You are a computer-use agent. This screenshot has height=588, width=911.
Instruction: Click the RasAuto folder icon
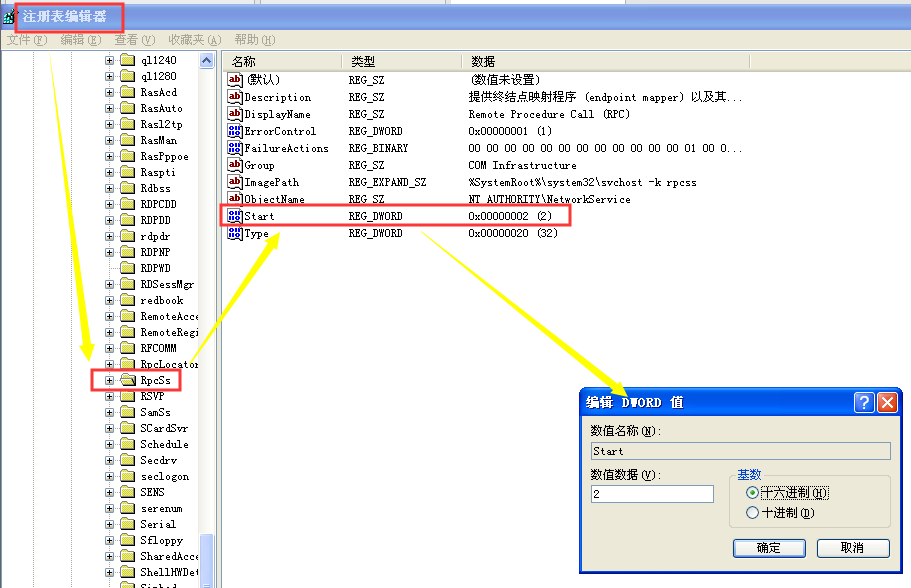[x=128, y=108]
